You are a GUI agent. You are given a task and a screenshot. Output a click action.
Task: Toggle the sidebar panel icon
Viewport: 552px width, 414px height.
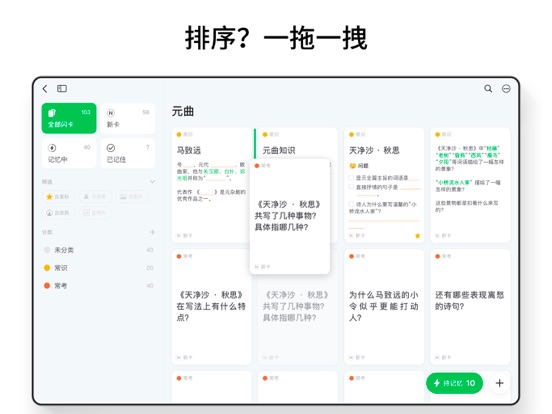click(62, 88)
